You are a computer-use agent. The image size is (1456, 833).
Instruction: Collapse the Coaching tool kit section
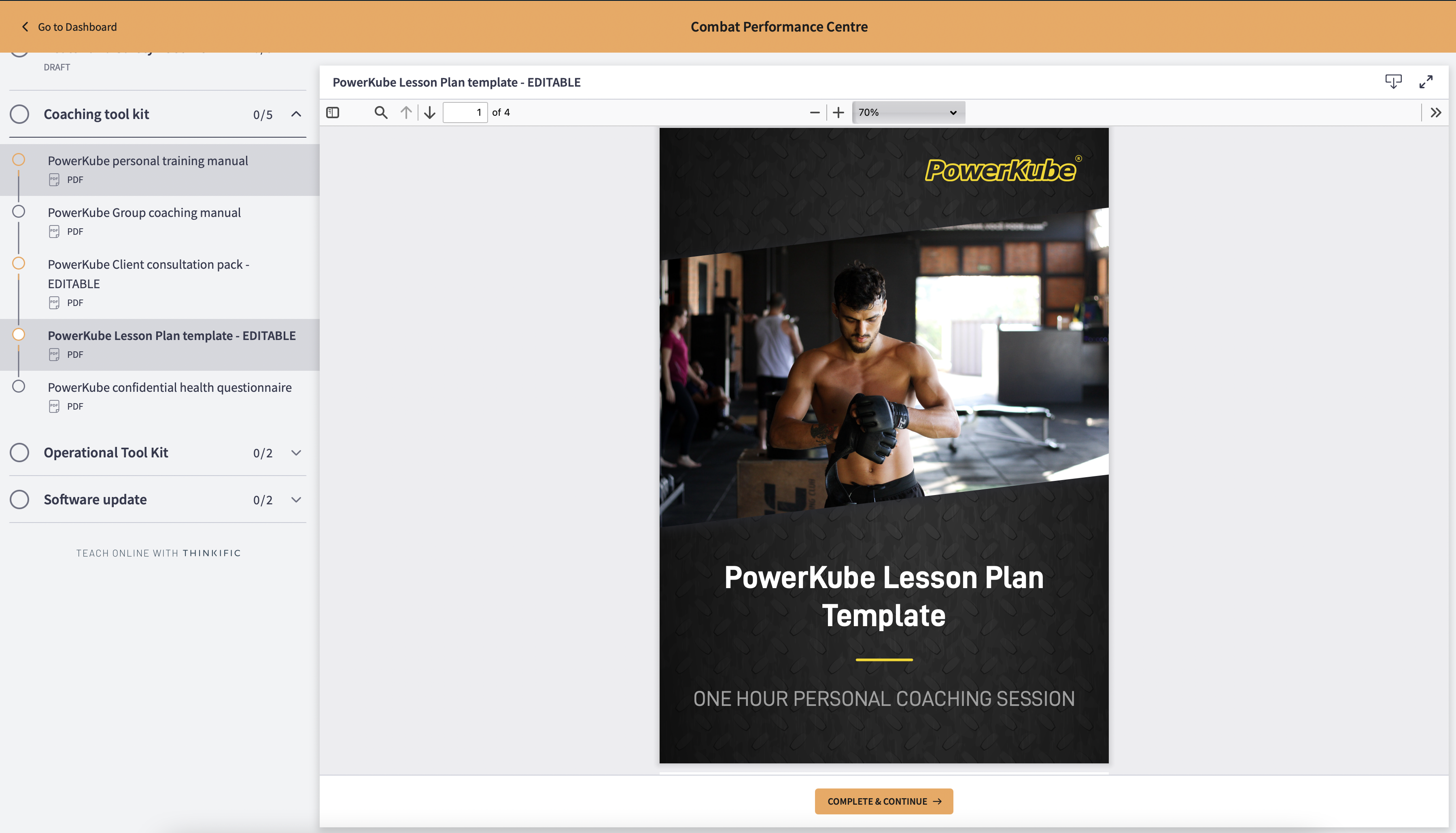[296, 114]
